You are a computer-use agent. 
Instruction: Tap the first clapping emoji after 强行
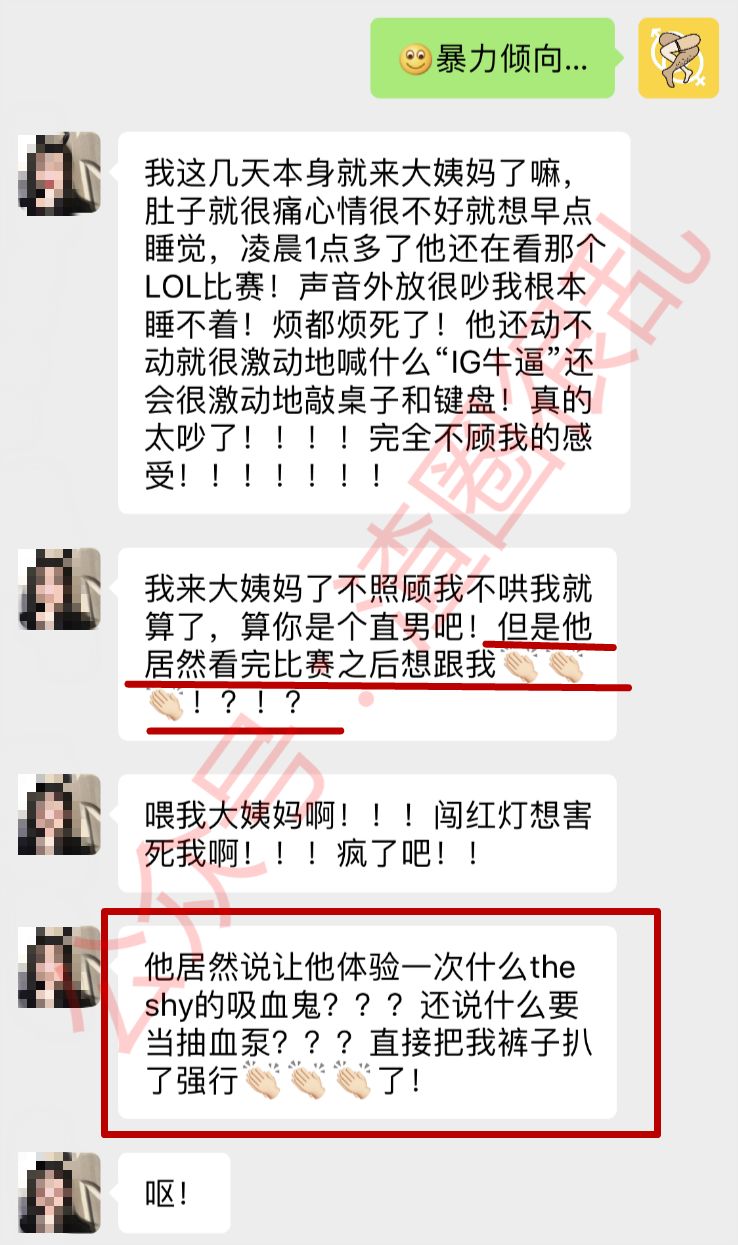[264, 1082]
